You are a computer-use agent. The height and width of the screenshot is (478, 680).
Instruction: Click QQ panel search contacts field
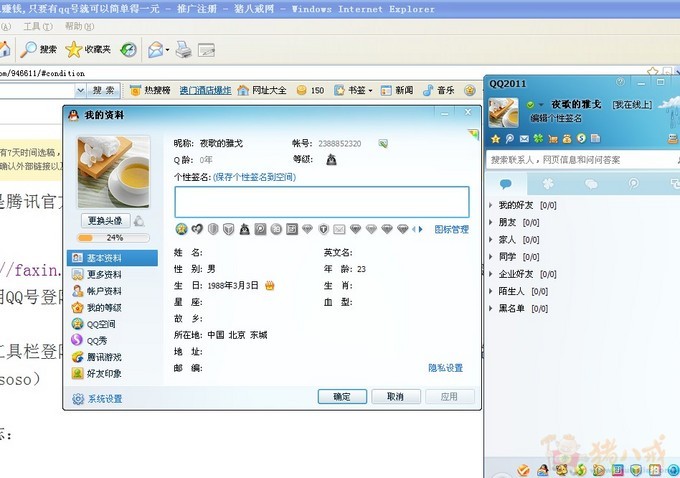[581, 160]
